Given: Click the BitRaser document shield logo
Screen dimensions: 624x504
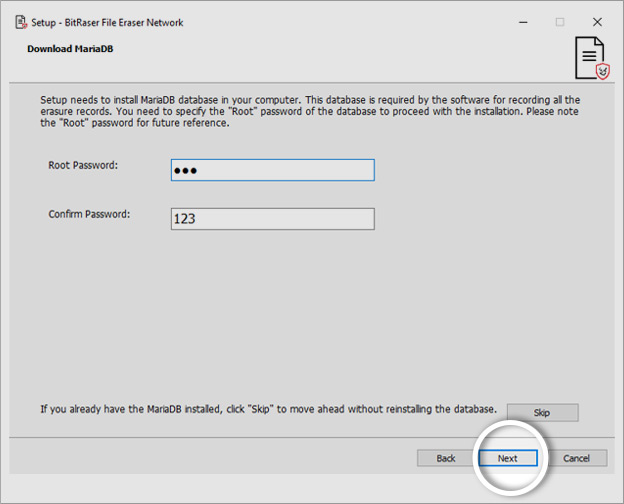Looking at the screenshot, I should click(x=592, y=58).
